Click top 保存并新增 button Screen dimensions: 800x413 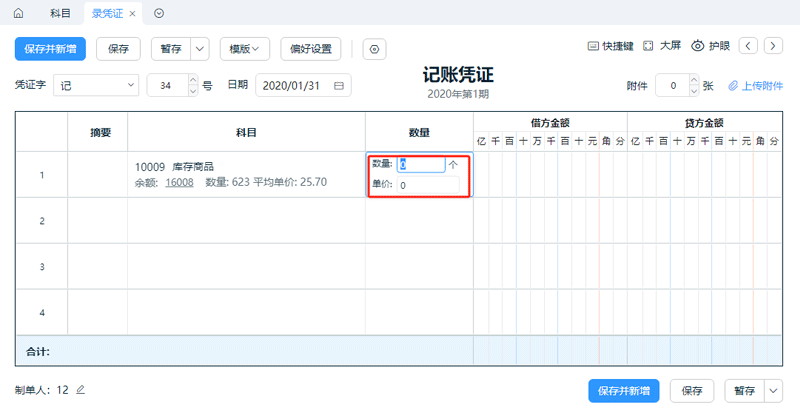pos(50,49)
